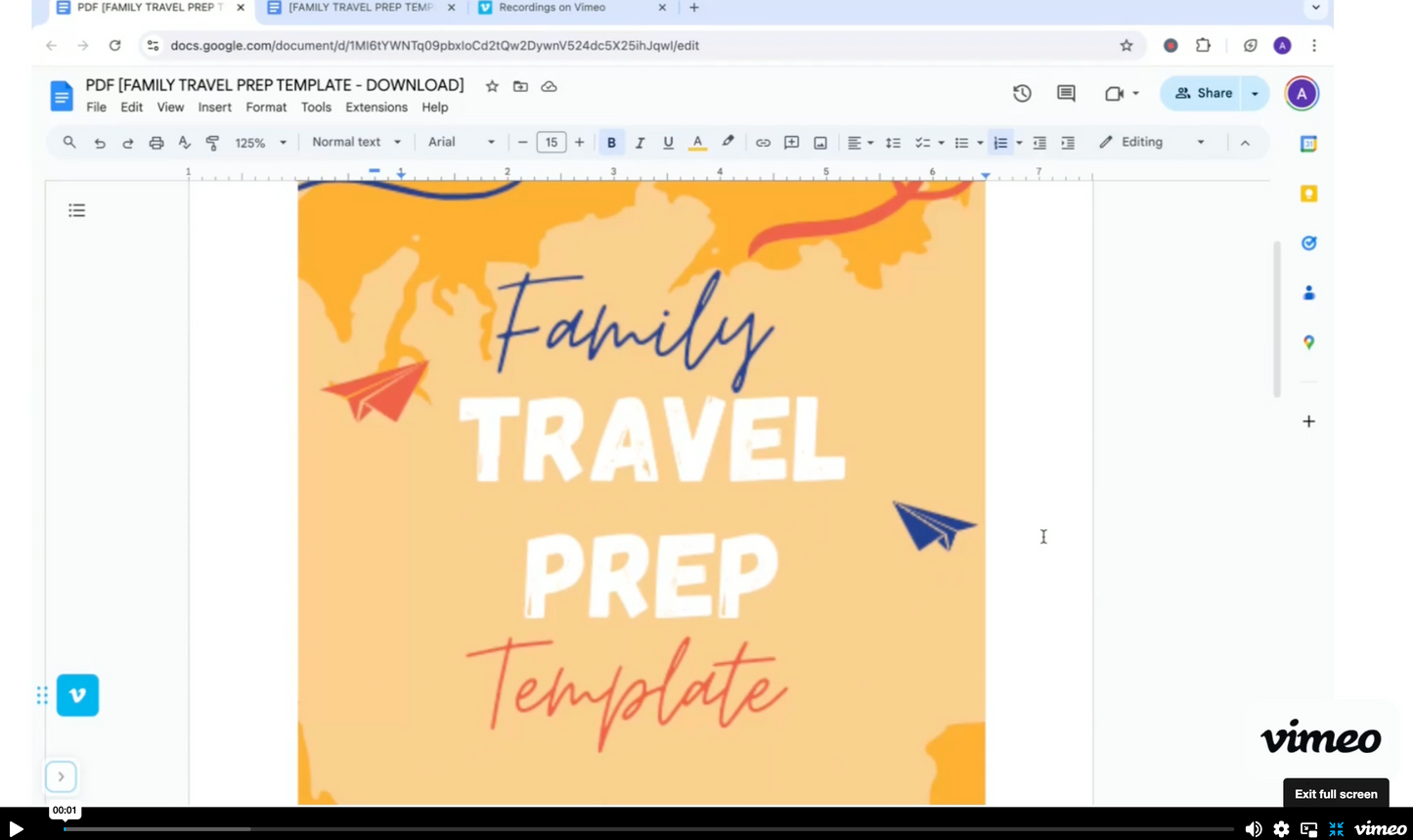Open the zoom 125% dropdown
This screenshot has width=1413, height=840.
click(260, 143)
